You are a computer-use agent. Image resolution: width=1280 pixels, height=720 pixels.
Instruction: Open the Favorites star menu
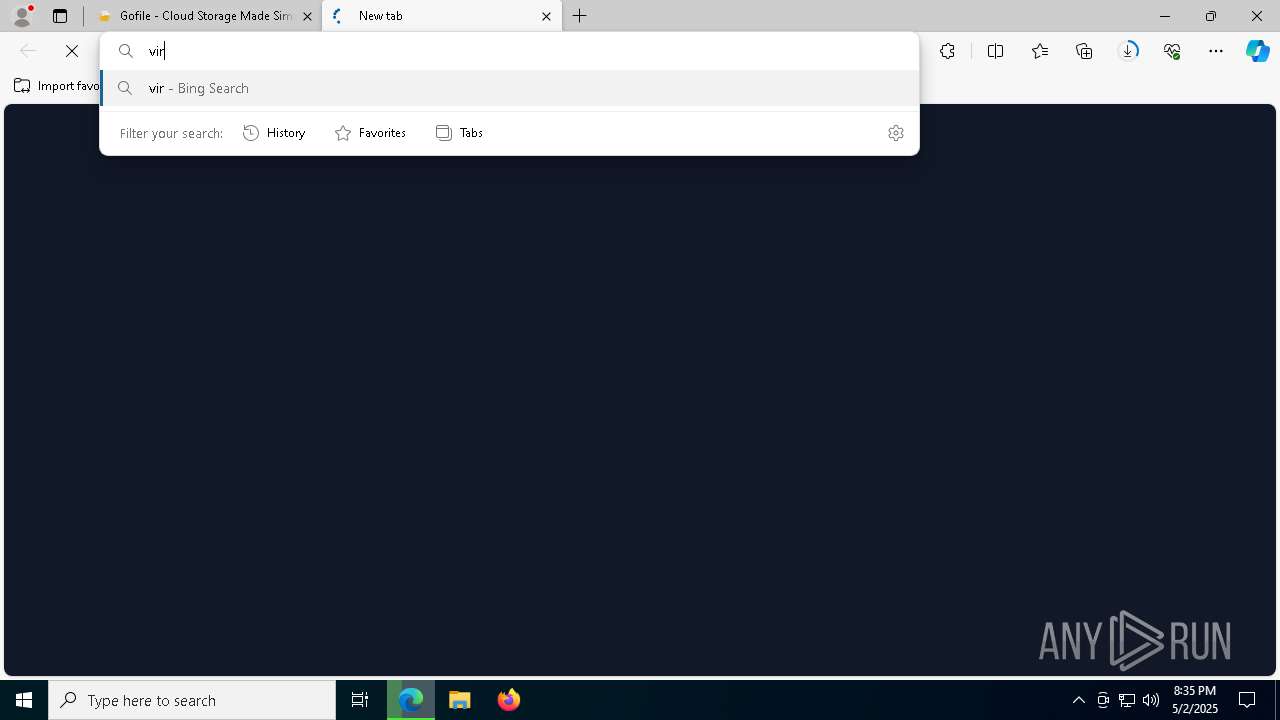click(1040, 51)
